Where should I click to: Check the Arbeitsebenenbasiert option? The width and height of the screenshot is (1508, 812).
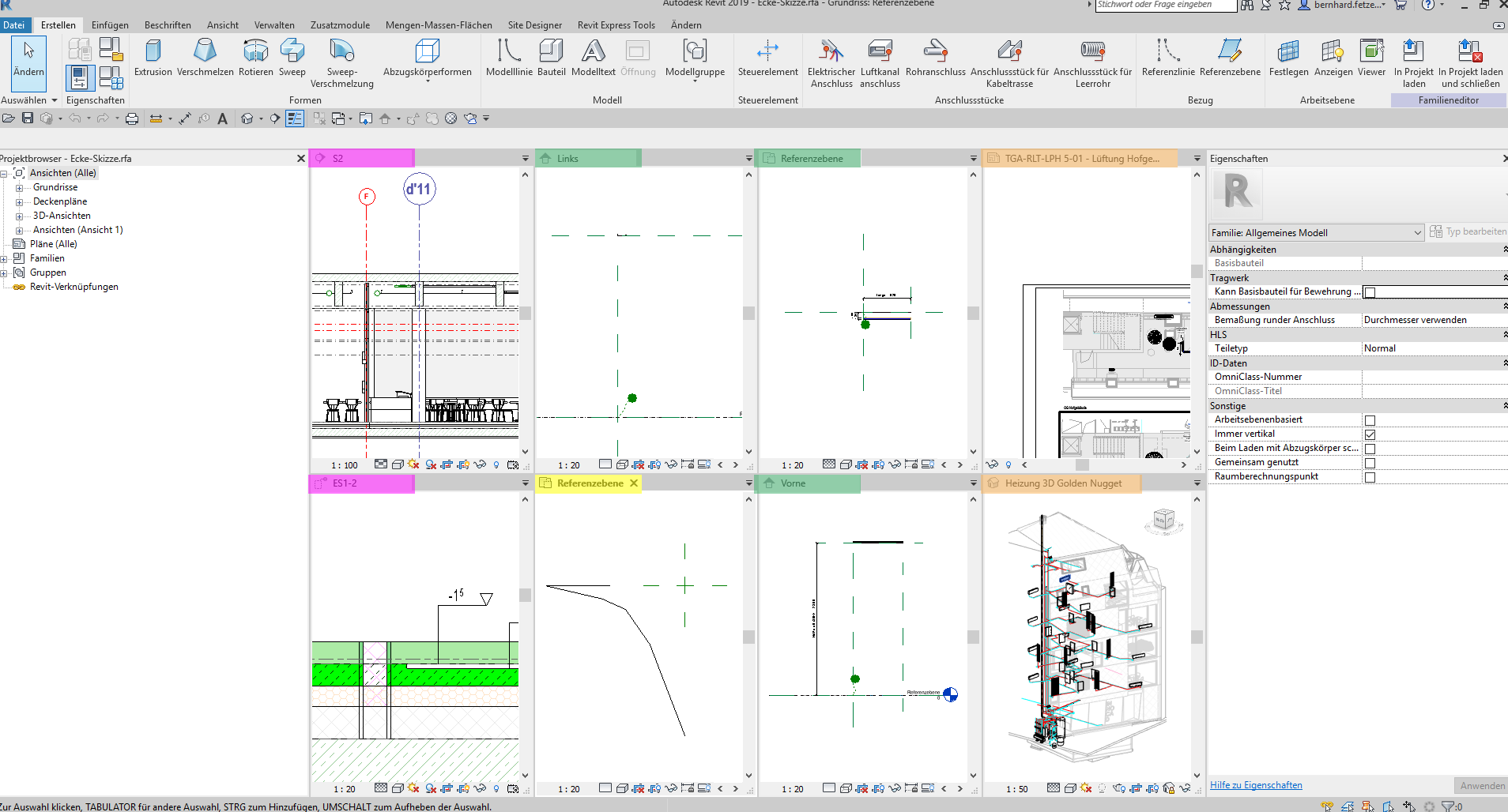(x=1370, y=419)
